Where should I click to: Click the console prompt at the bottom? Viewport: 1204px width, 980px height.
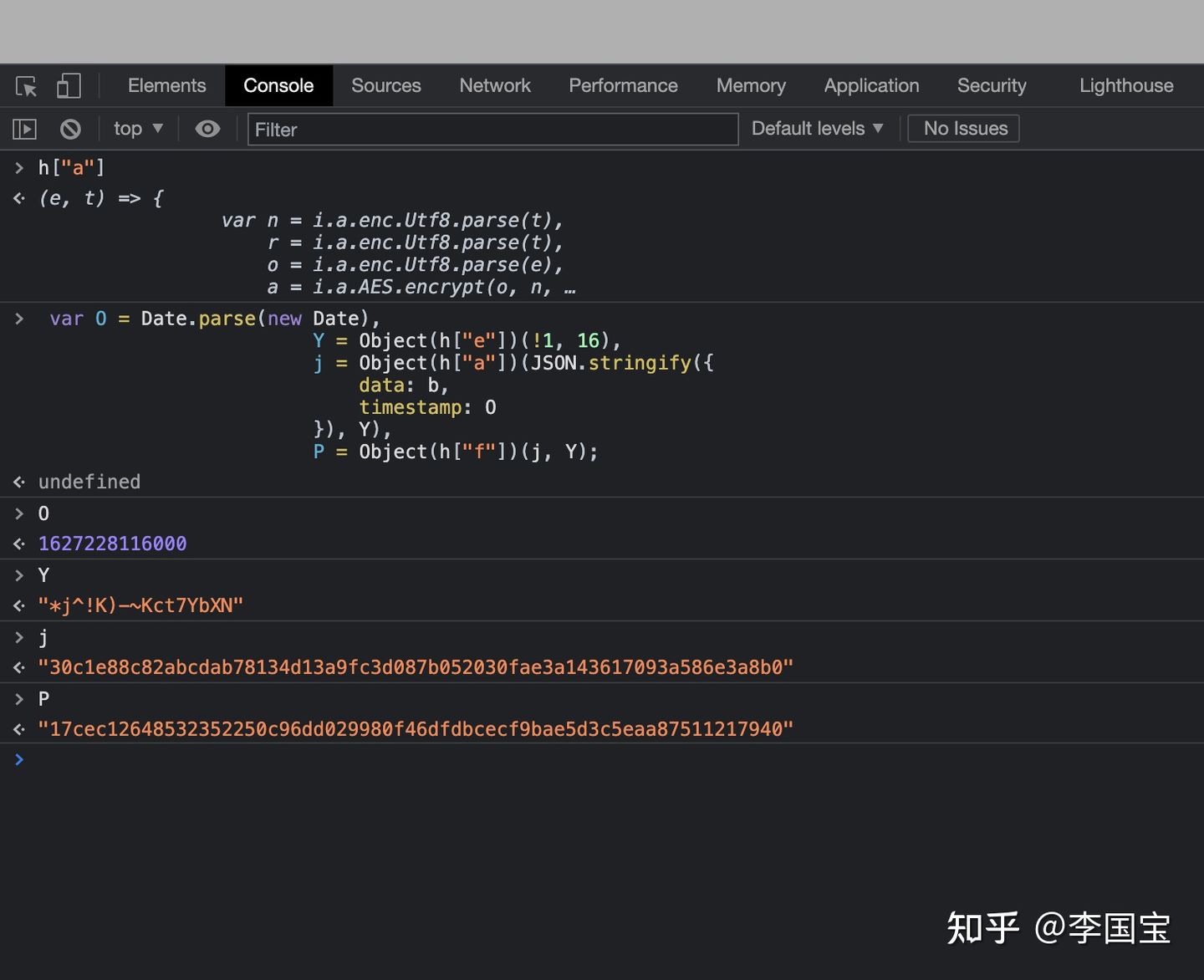coord(602,760)
